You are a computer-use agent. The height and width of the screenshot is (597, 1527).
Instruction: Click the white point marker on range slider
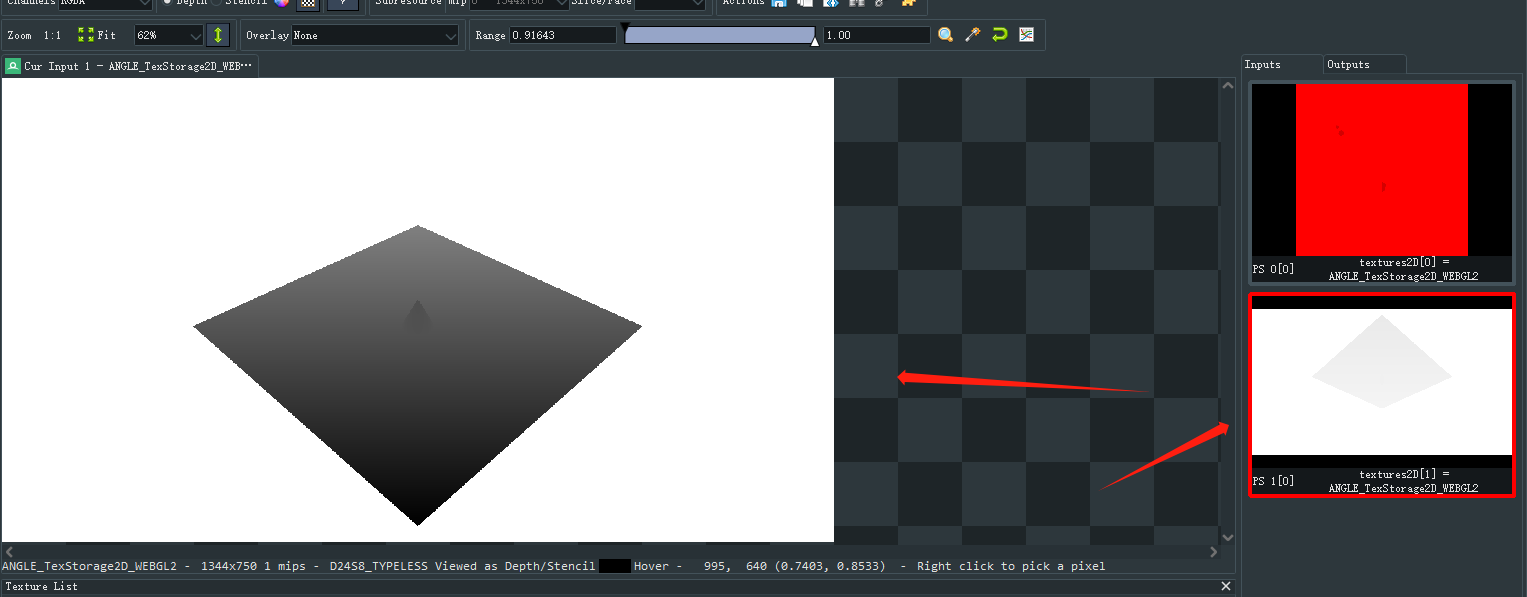(x=814, y=42)
